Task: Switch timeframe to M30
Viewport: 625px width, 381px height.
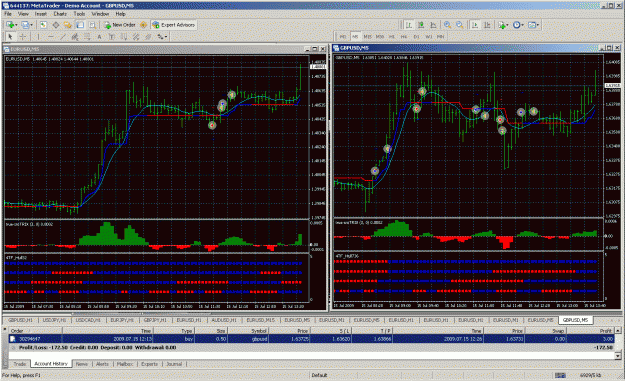Action: (380, 37)
